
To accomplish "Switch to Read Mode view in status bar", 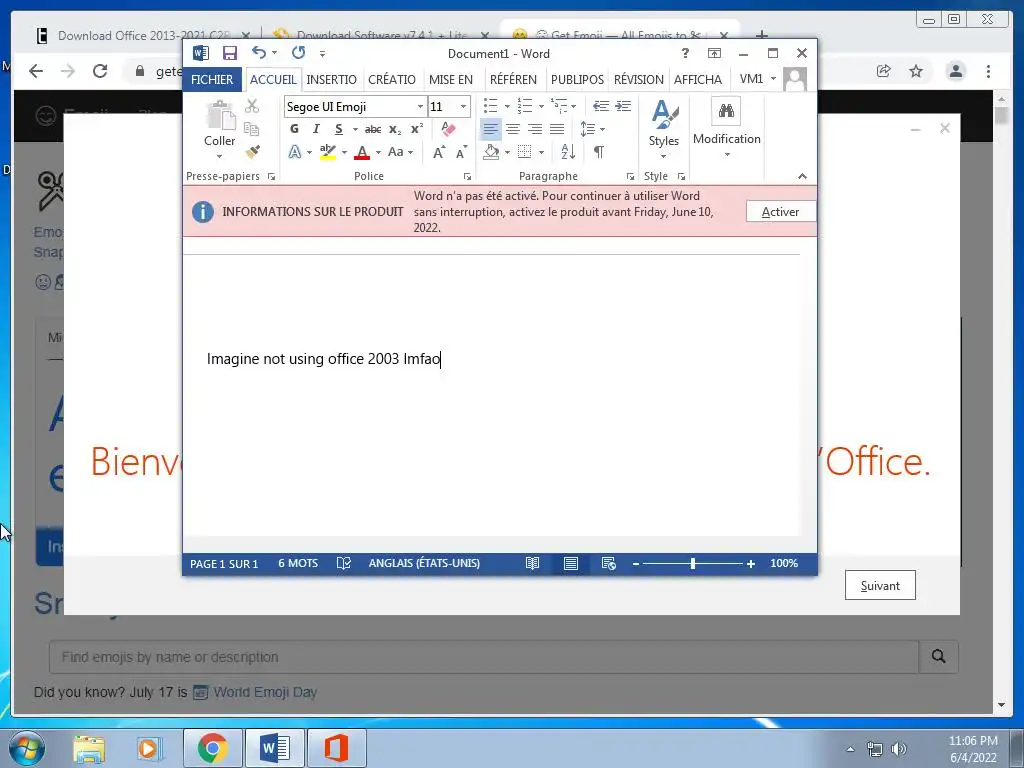I will coord(532,563).
